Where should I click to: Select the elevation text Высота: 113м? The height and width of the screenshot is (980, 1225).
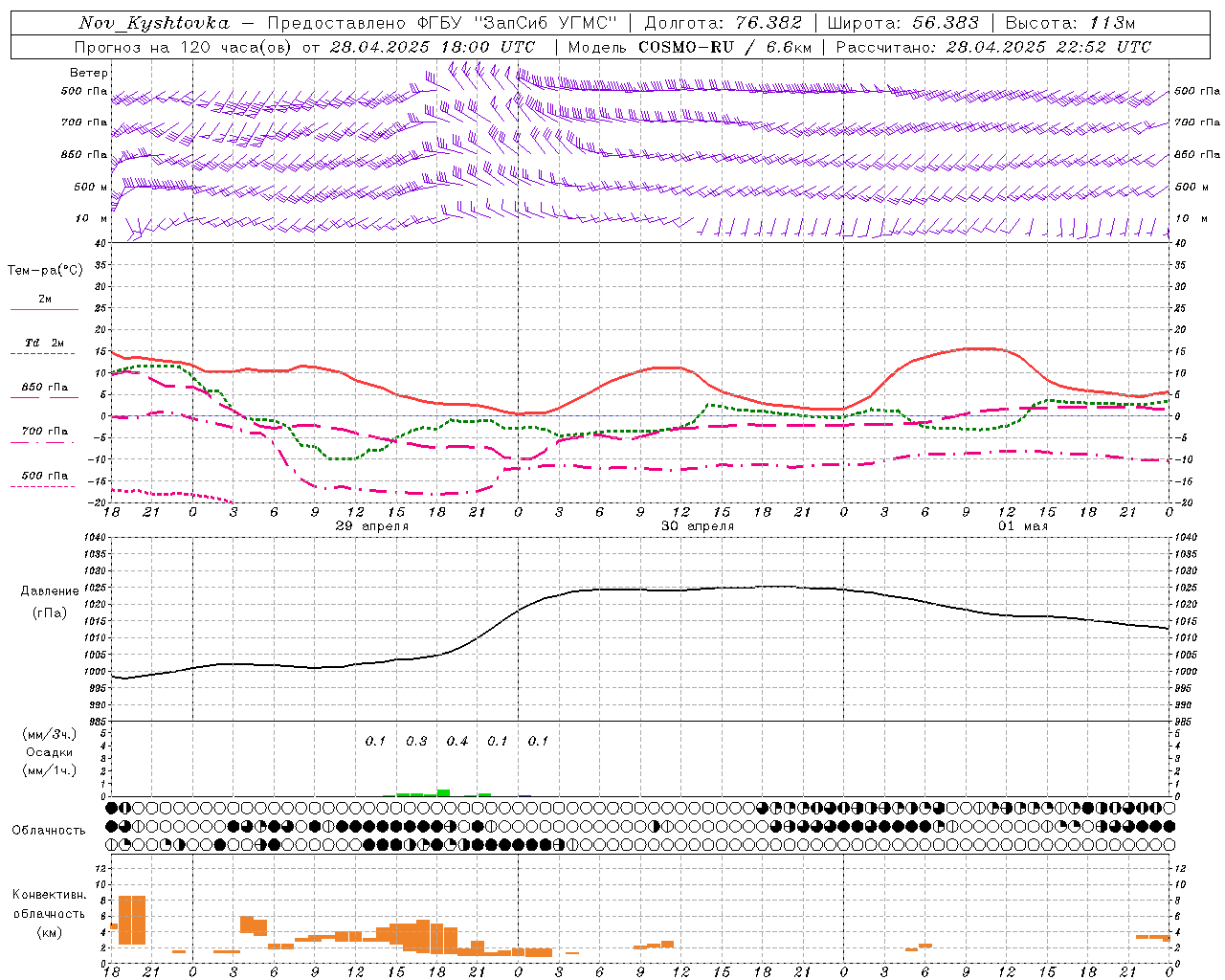[1070, 23]
